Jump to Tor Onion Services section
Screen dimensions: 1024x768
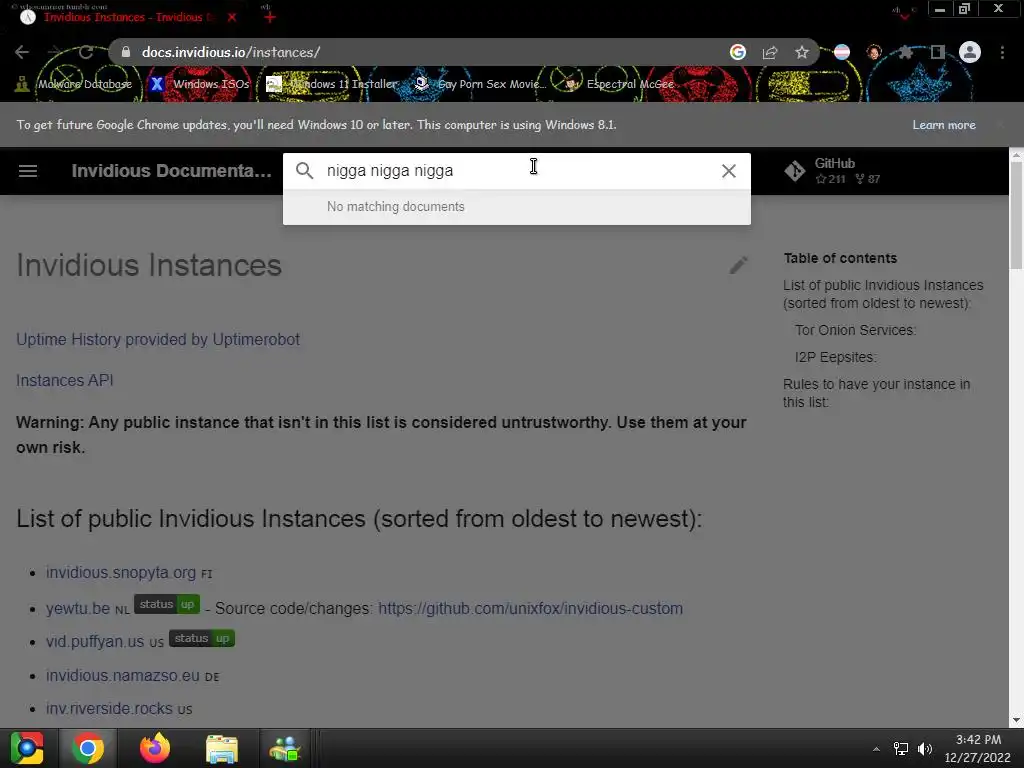pyautogui.click(x=855, y=330)
